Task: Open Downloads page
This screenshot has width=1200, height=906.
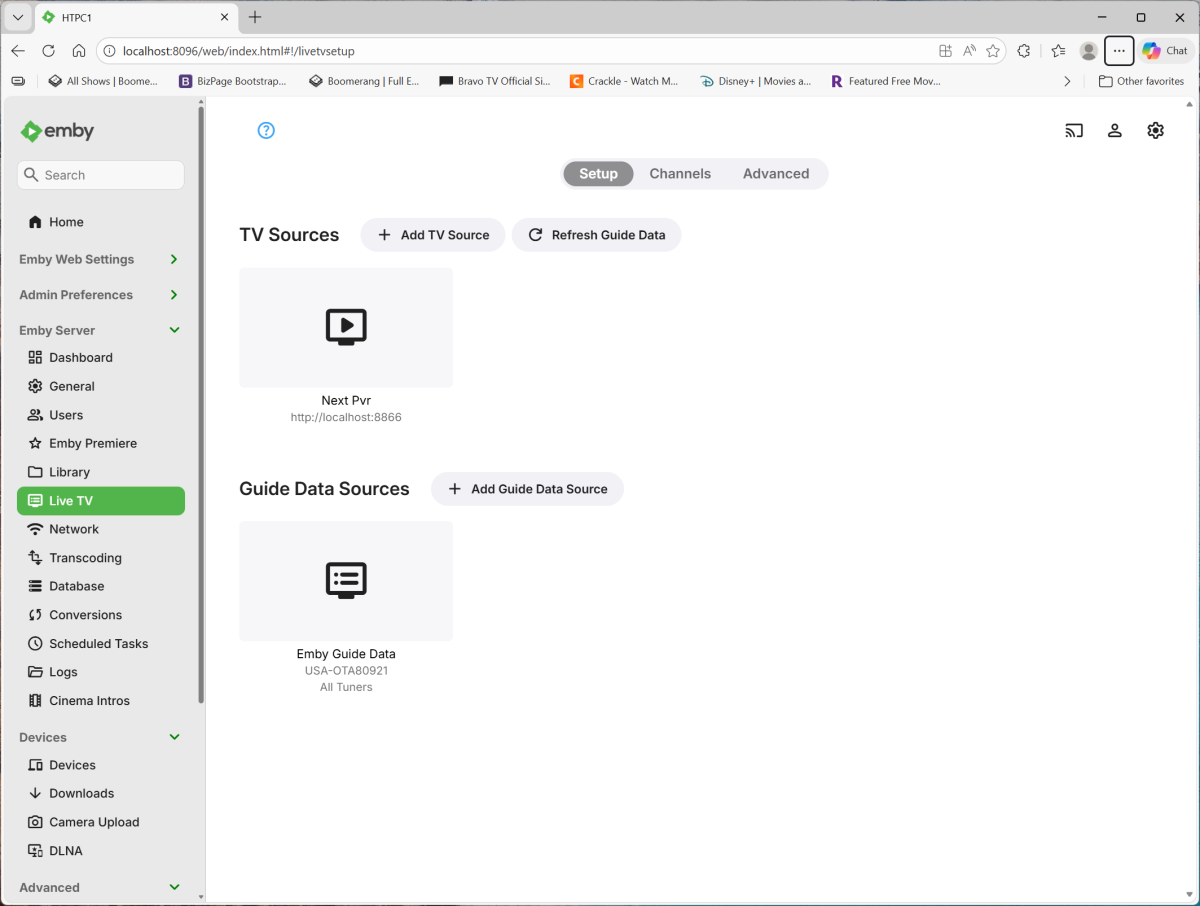Action: pyautogui.click(x=101, y=793)
